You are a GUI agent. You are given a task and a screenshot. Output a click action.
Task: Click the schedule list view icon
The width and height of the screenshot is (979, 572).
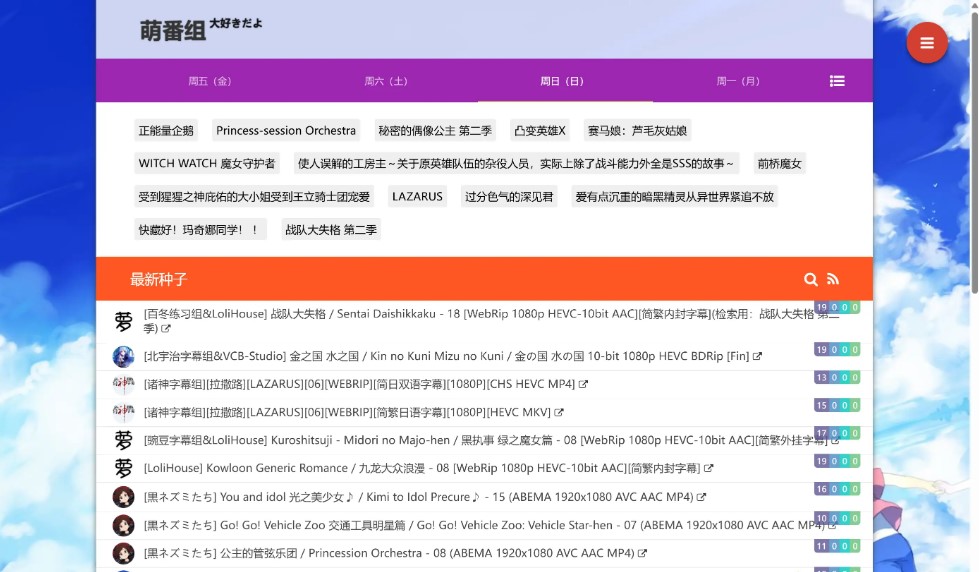point(837,81)
